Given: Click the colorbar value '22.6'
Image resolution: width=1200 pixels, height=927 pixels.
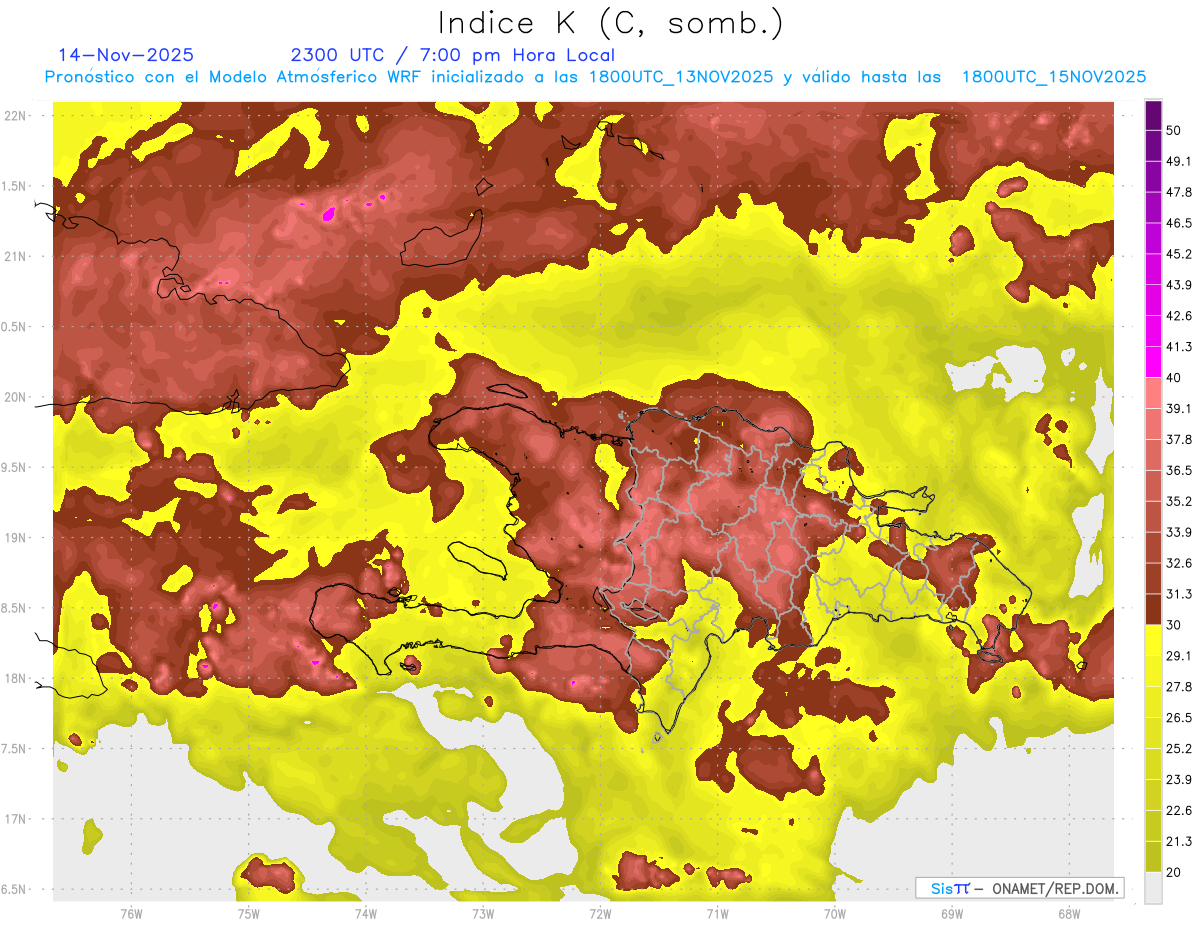Looking at the screenshot, I should pyautogui.click(x=1178, y=811).
